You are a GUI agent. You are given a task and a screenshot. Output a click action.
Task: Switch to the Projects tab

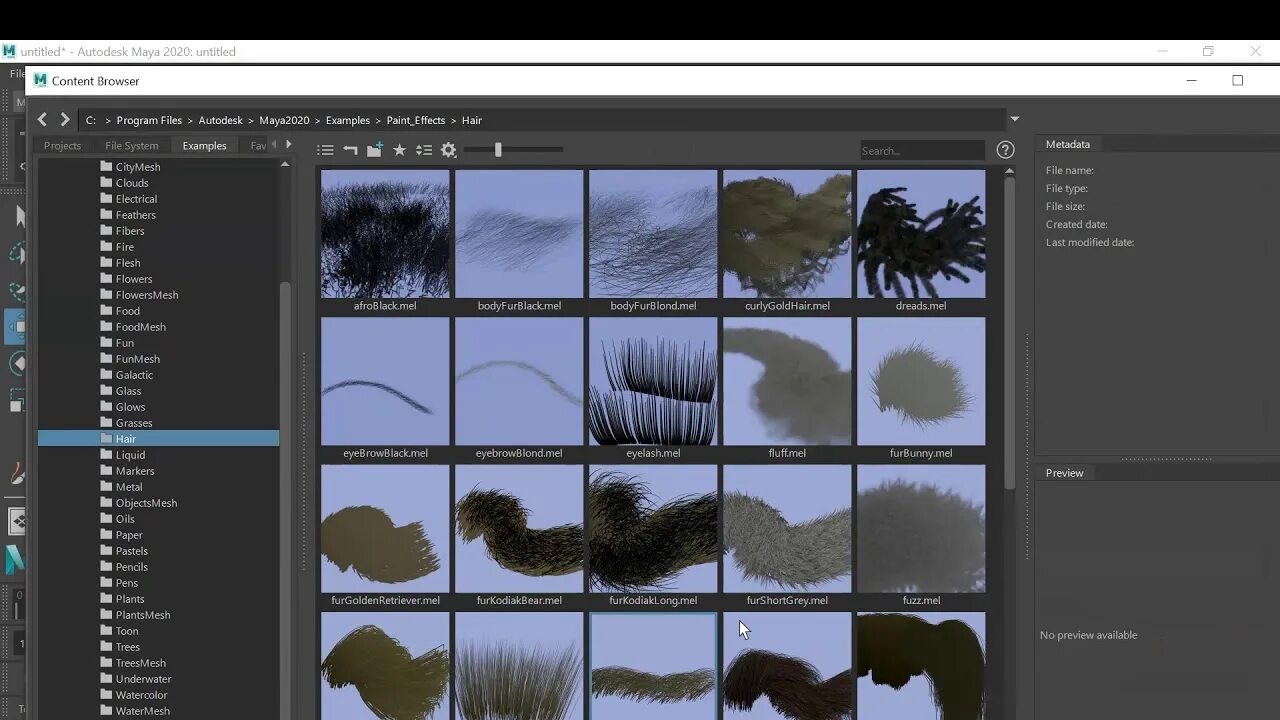click(x=62, y=146)
